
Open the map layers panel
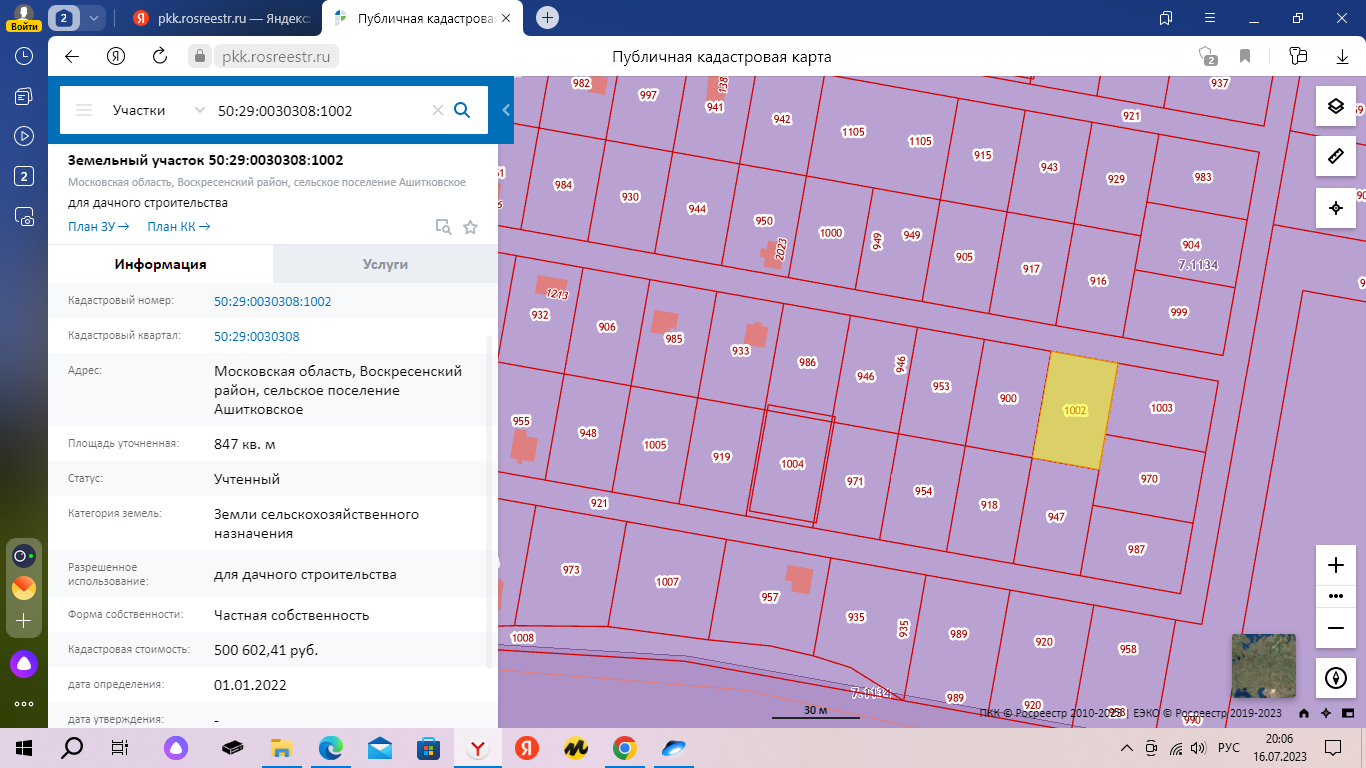pyautogui.click(x=1335, y=106)
